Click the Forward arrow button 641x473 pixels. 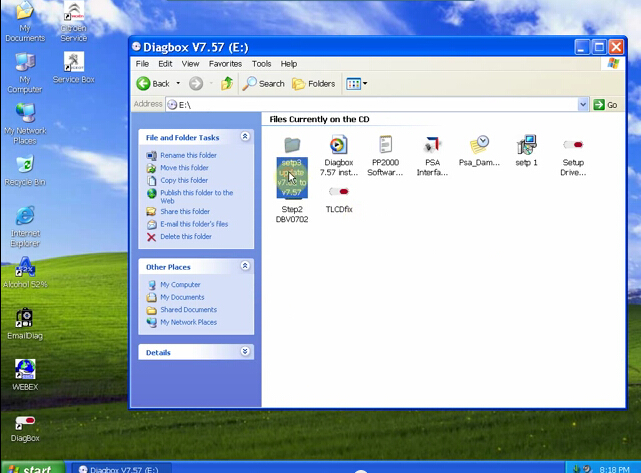196,84
